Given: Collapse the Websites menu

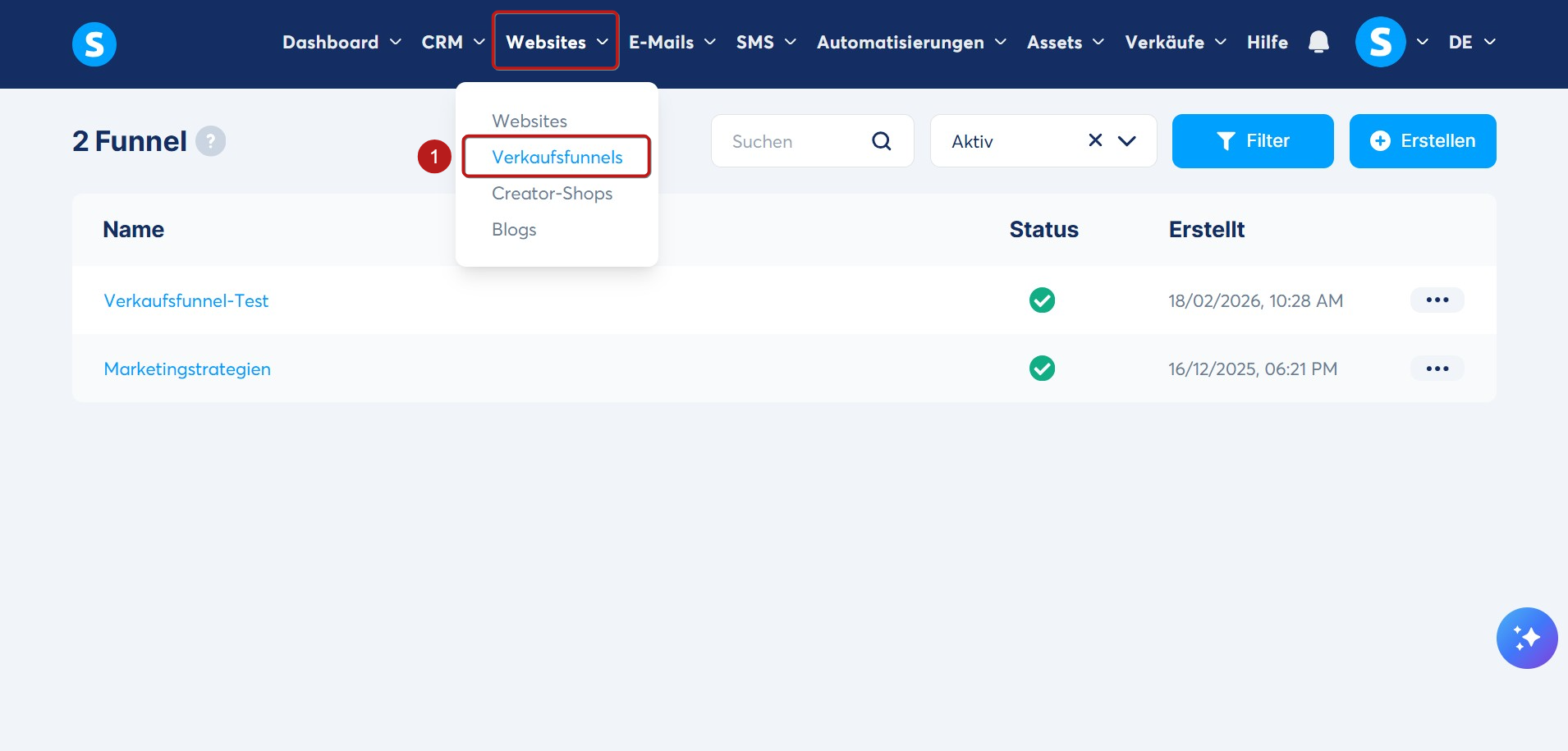Looking at the screenshot, I should pos(557,42).
